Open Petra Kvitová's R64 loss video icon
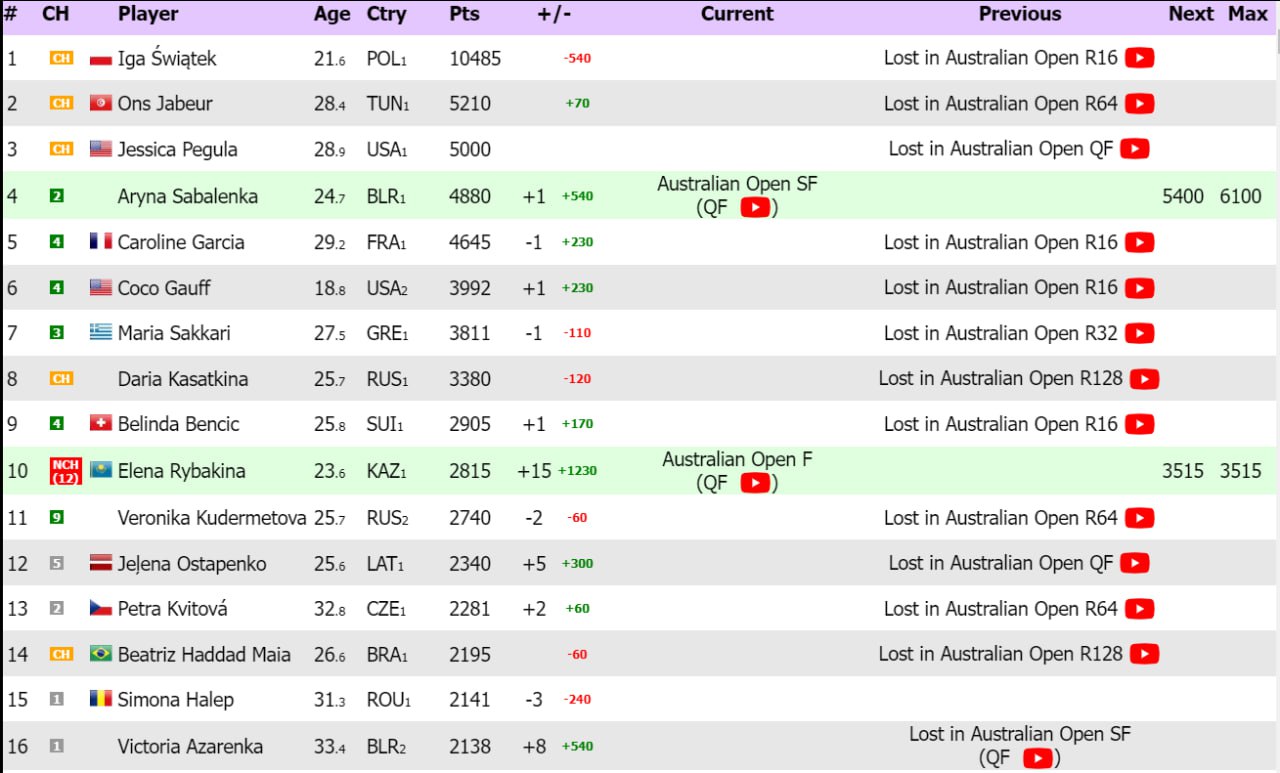This screenshot has height=773, width=1280. [1139, 609]
